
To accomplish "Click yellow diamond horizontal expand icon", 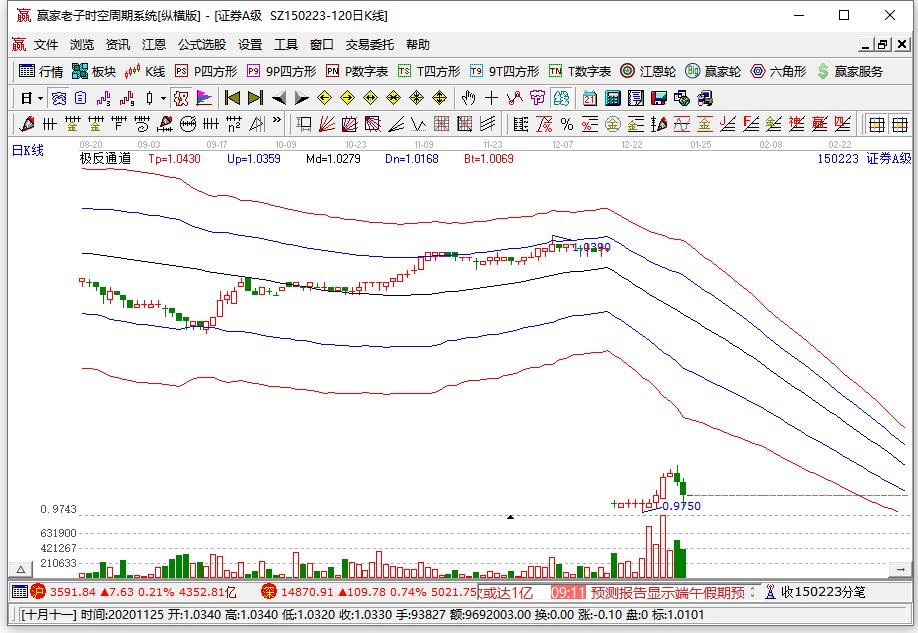I will (x=371, y=98).
